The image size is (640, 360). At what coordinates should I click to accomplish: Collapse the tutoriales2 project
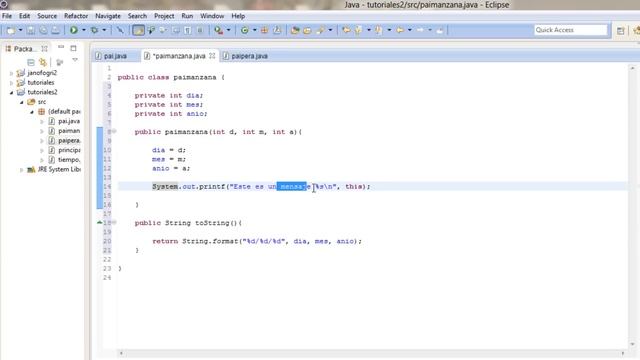pos(11,93)
